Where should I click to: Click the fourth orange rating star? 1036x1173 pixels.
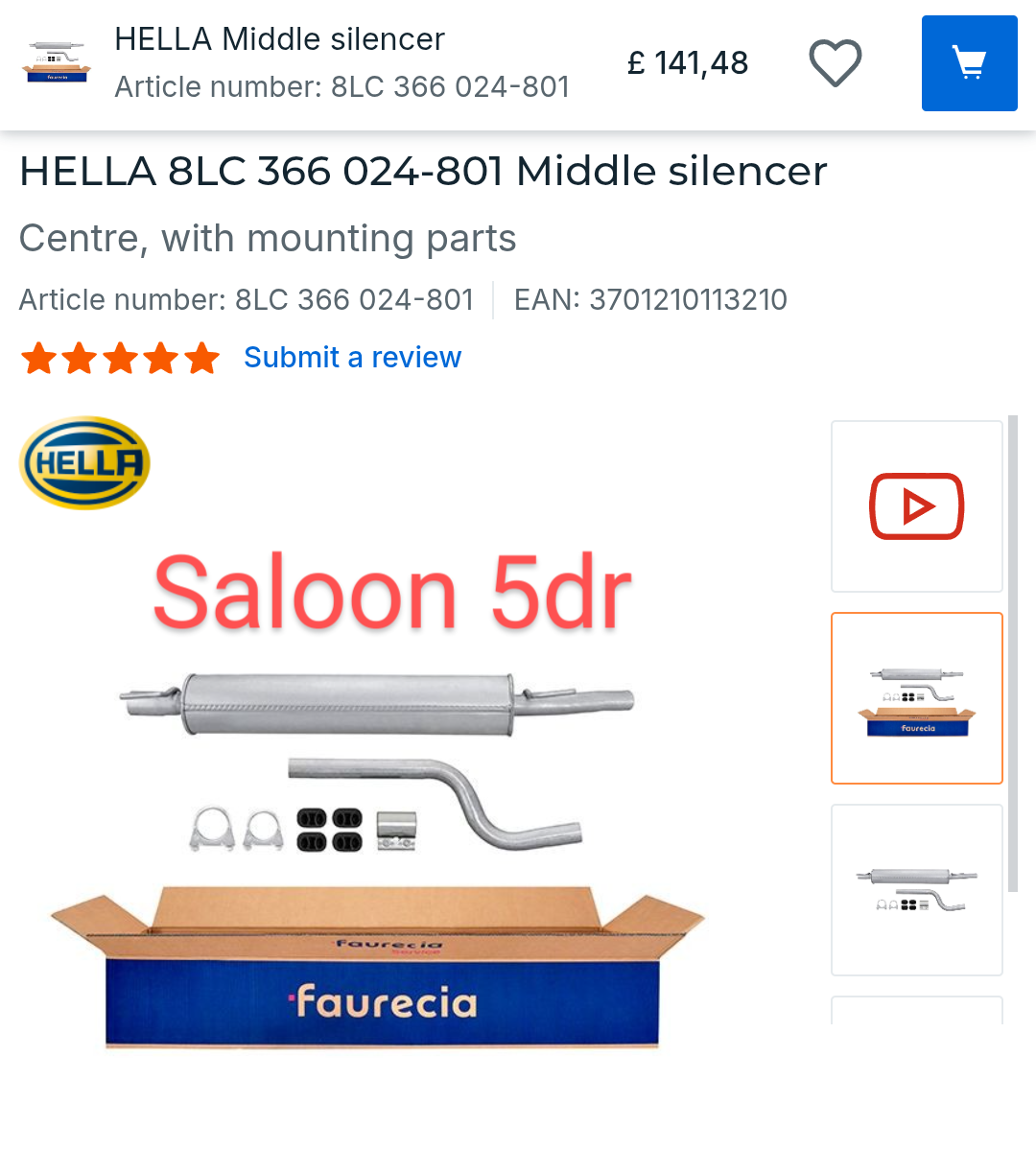(x=161, y=358)
